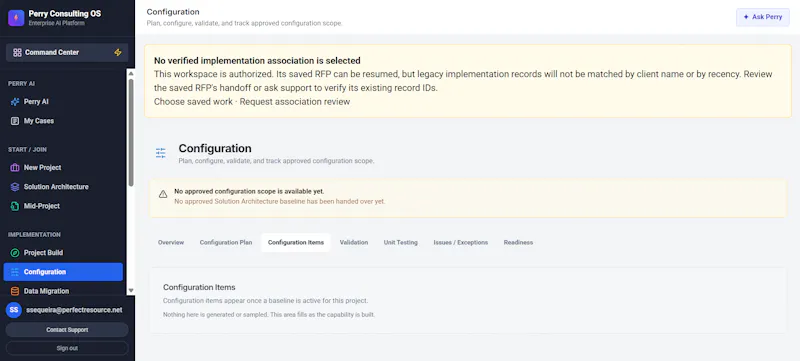Click the 'PERRY AI' sidebar section label
Image resolution: width=800 pixels, height=361 pixels.
coord(21,84)
